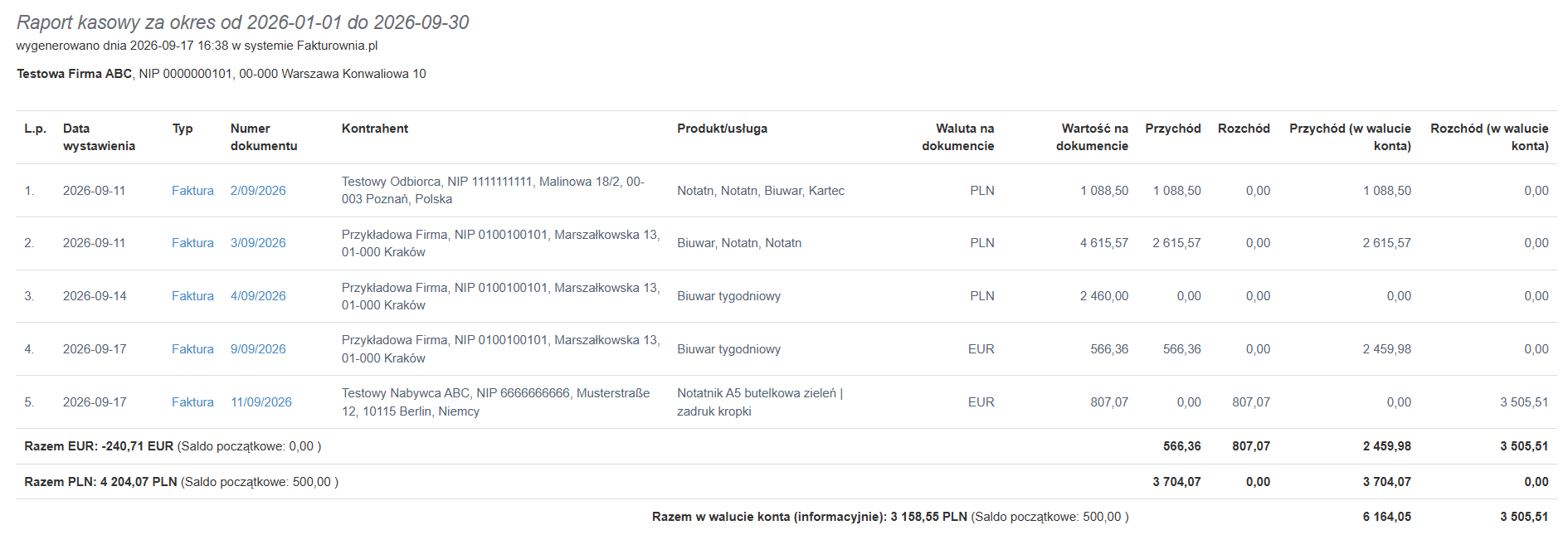Screen dimensions: 1568x540
Task: Click the Razem PLN summary row
Action: (x=786, y=482)
